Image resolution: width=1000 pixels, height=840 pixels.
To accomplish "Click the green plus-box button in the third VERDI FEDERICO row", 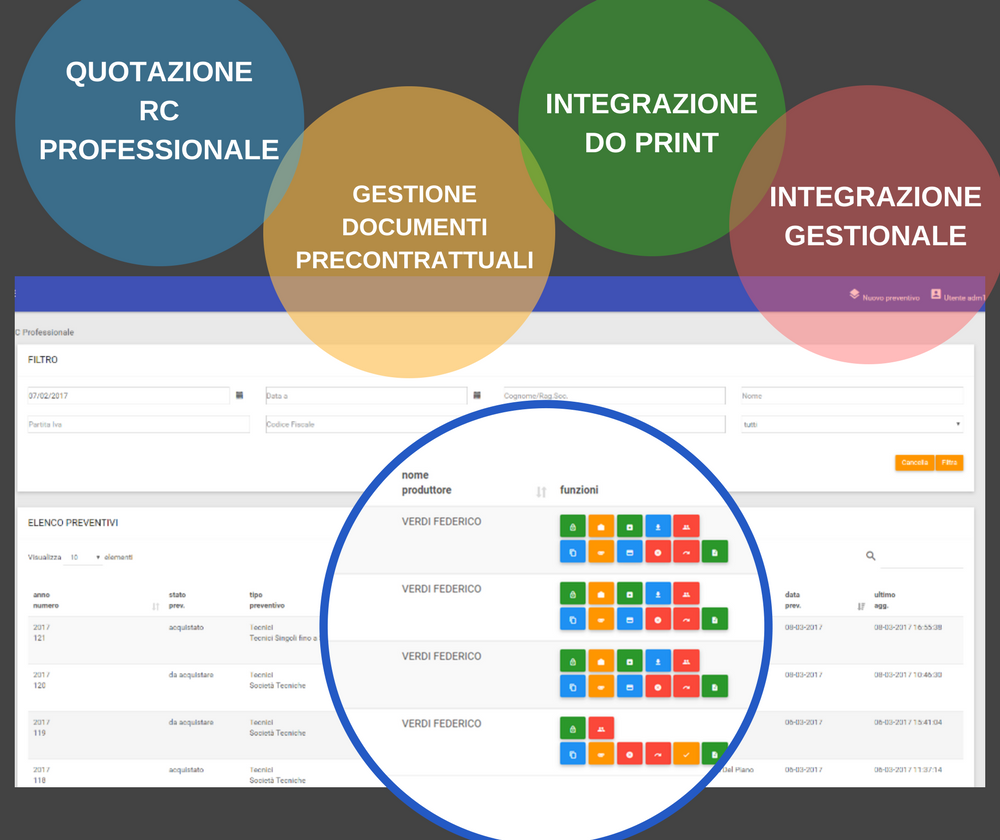I will coord(629,661).
